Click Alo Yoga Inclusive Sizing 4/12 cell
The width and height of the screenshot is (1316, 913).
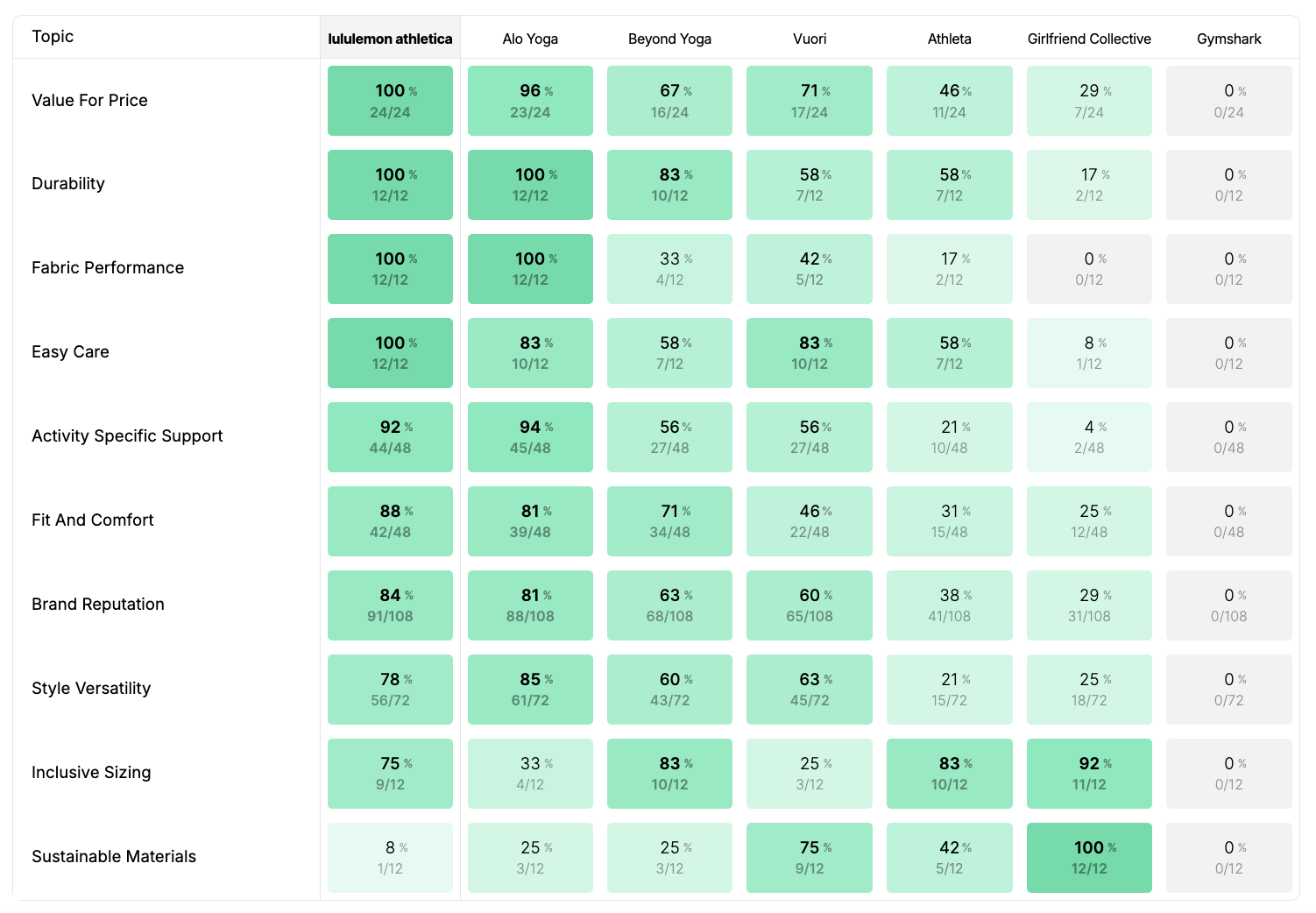tap(530, 774)
